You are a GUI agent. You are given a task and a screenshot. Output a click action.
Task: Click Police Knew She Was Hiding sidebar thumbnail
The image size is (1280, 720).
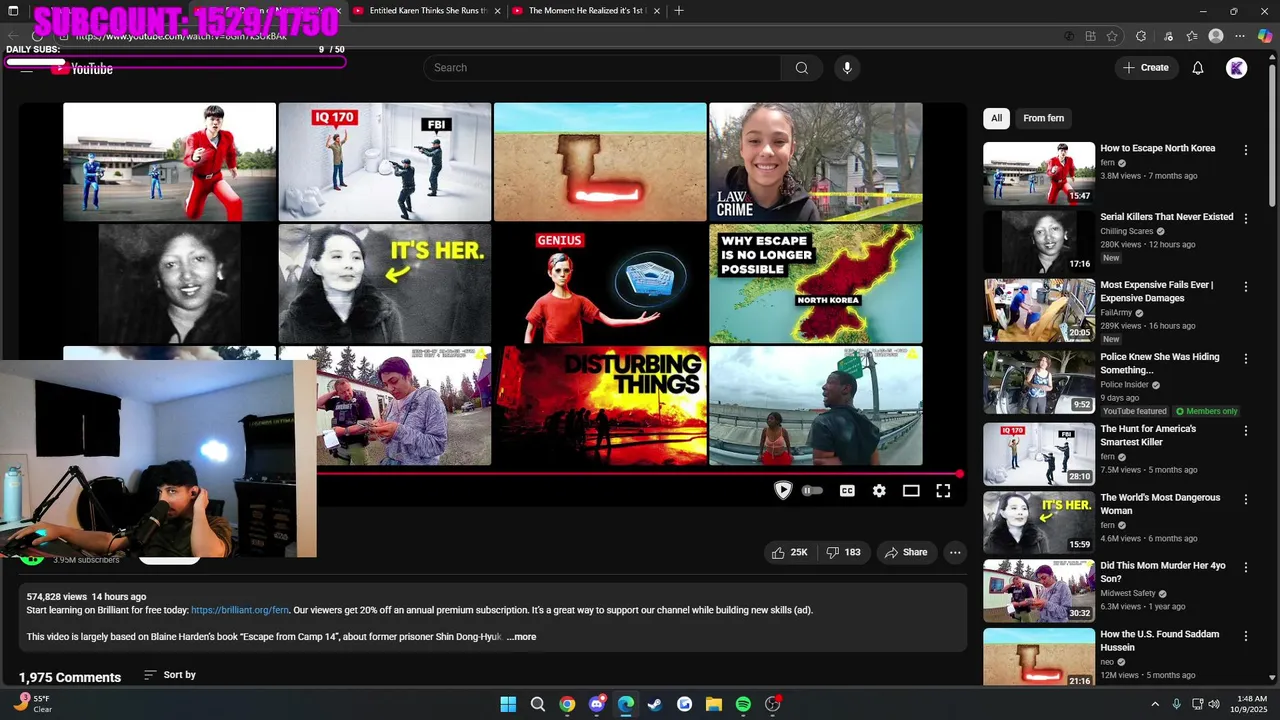pos(1039,382)
